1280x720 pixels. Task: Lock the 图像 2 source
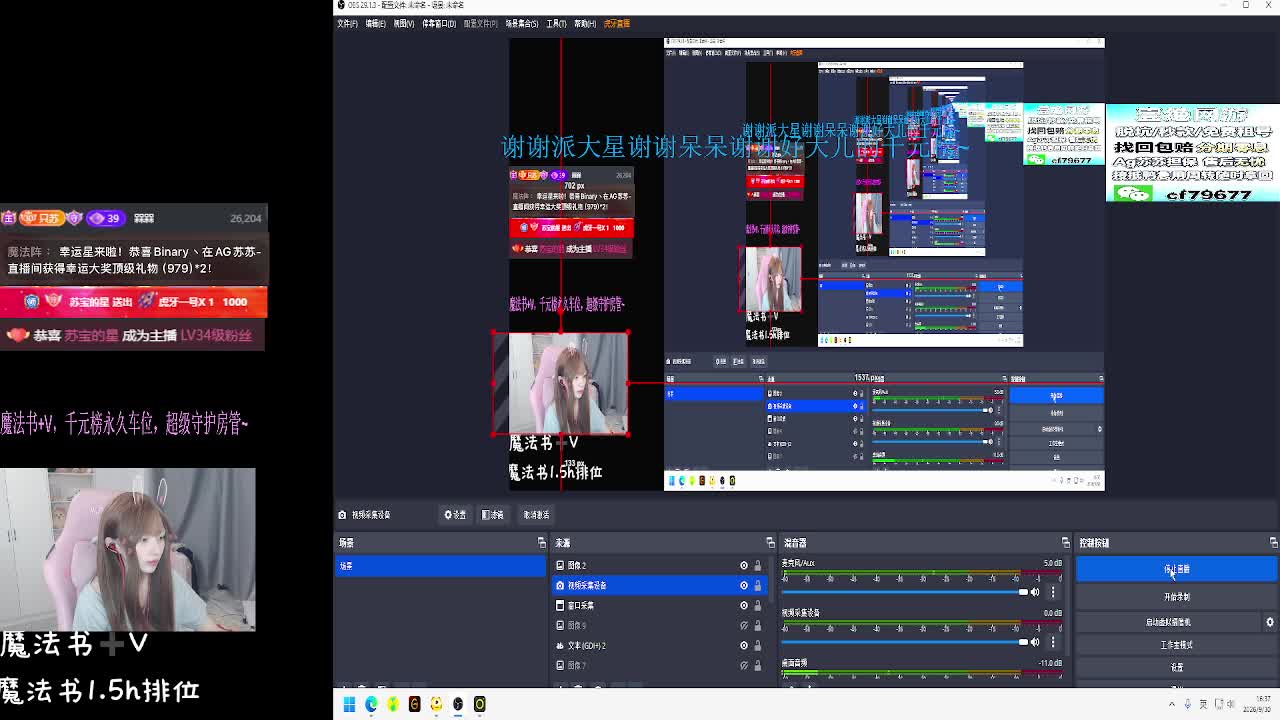pos(757,565)
